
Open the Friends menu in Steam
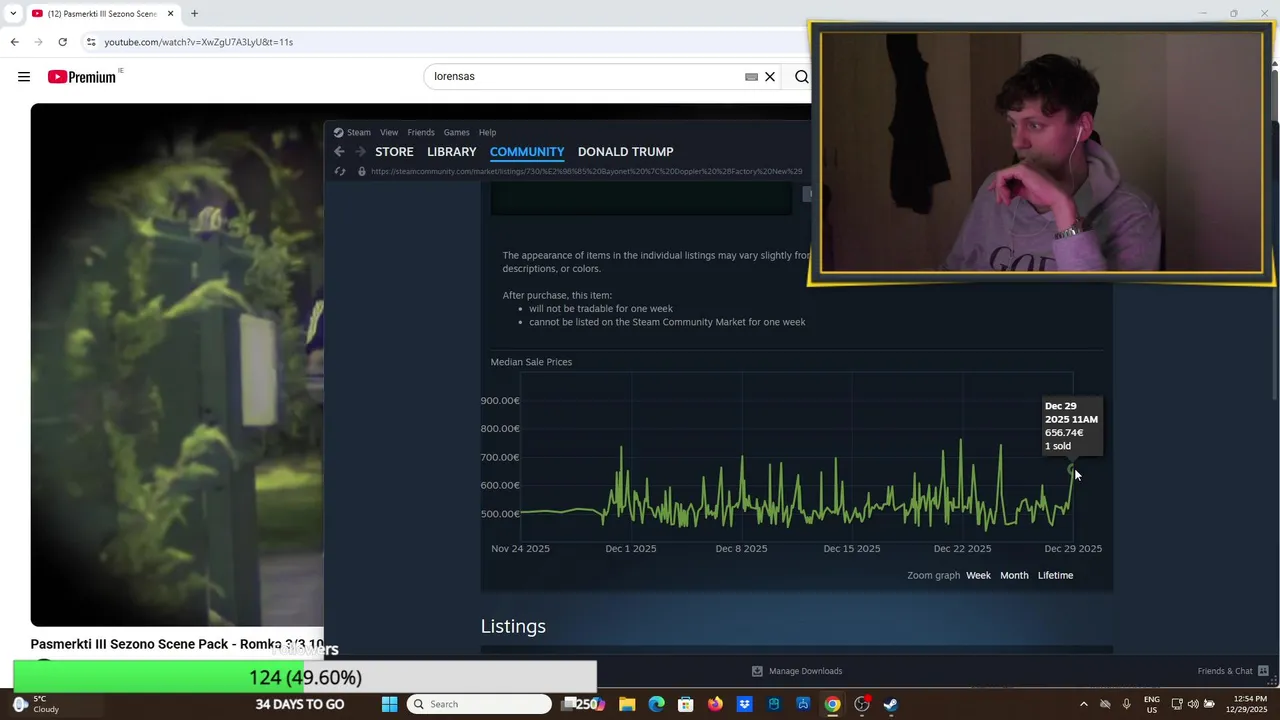421,132
